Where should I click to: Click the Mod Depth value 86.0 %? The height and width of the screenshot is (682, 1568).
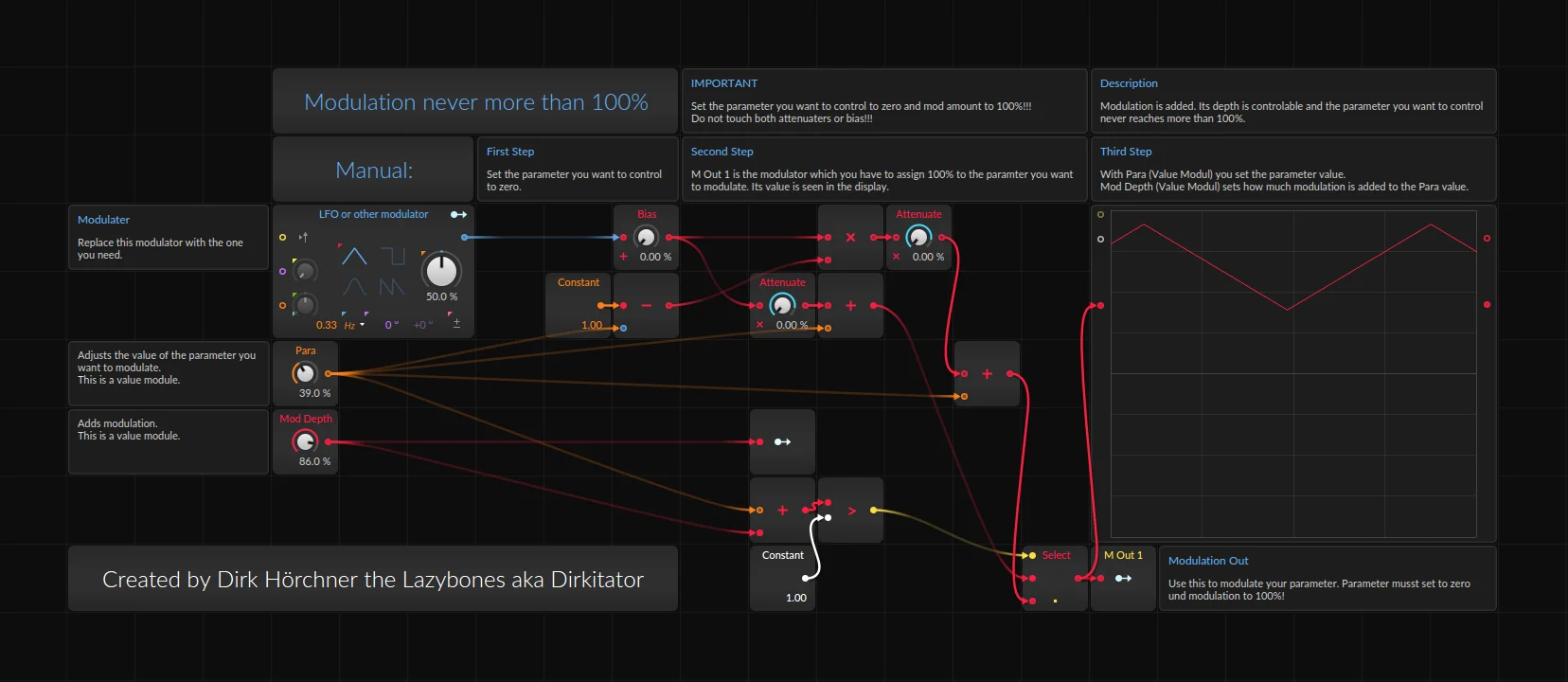pos(315,461)
